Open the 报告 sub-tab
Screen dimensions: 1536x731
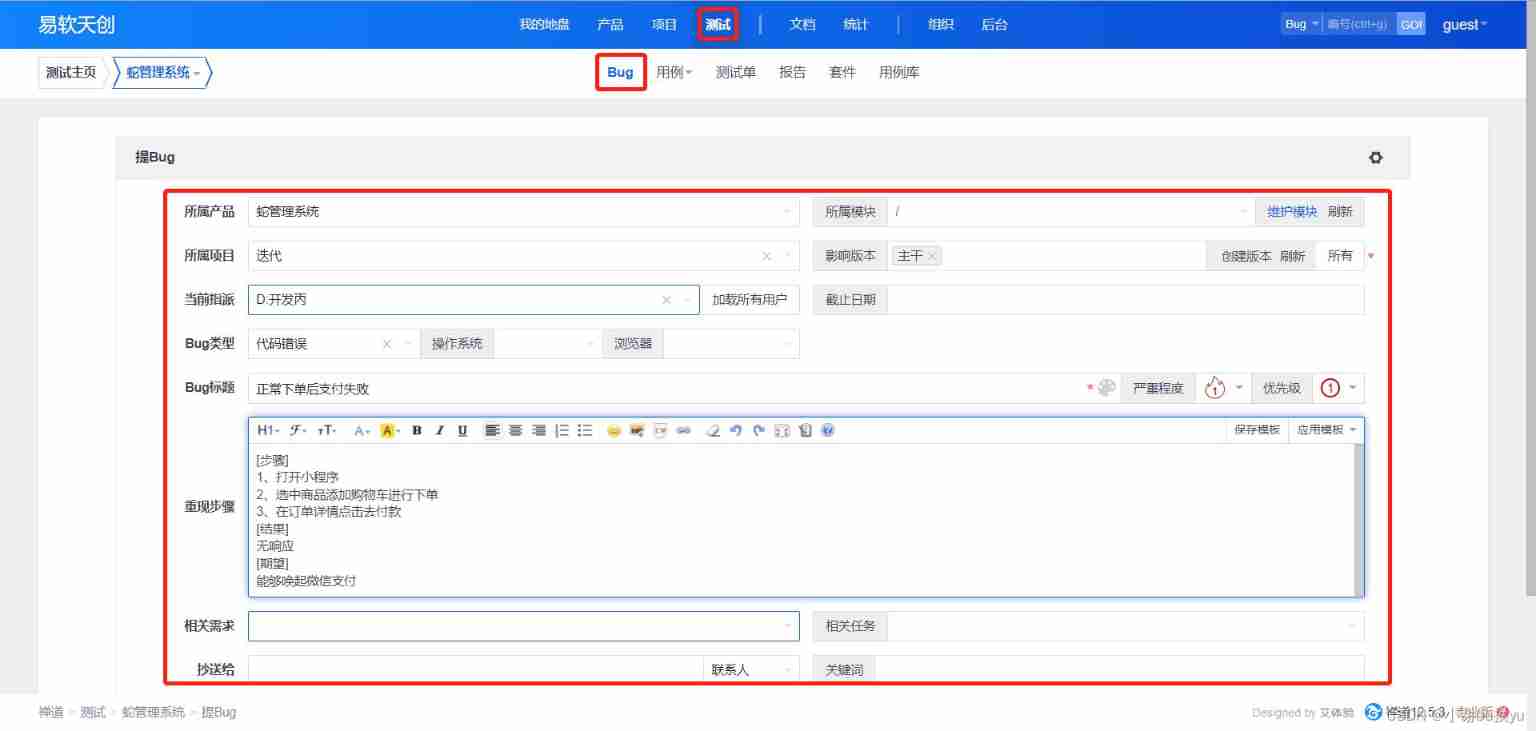point(792,72)
